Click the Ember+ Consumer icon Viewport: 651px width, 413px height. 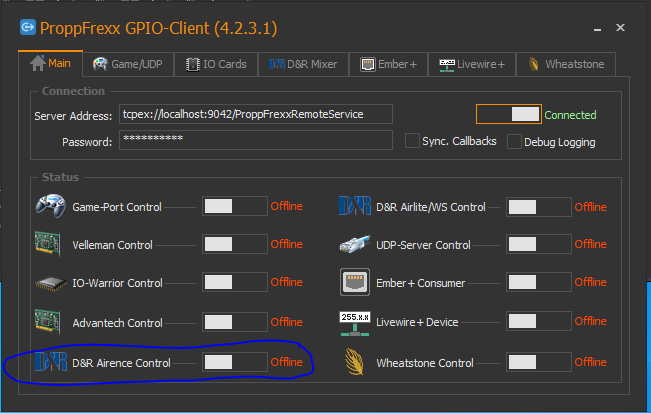point(355,283)
